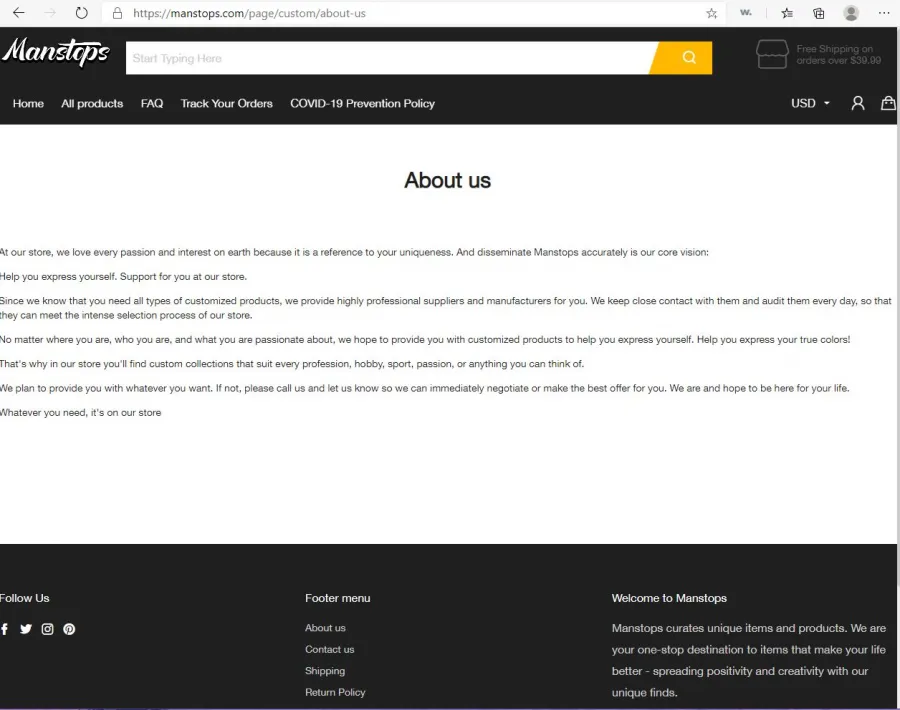Image resolution: width=900 pixels, height=710 pixels.
Task: Add page to favorites star icon
Action: coord(712,13)
